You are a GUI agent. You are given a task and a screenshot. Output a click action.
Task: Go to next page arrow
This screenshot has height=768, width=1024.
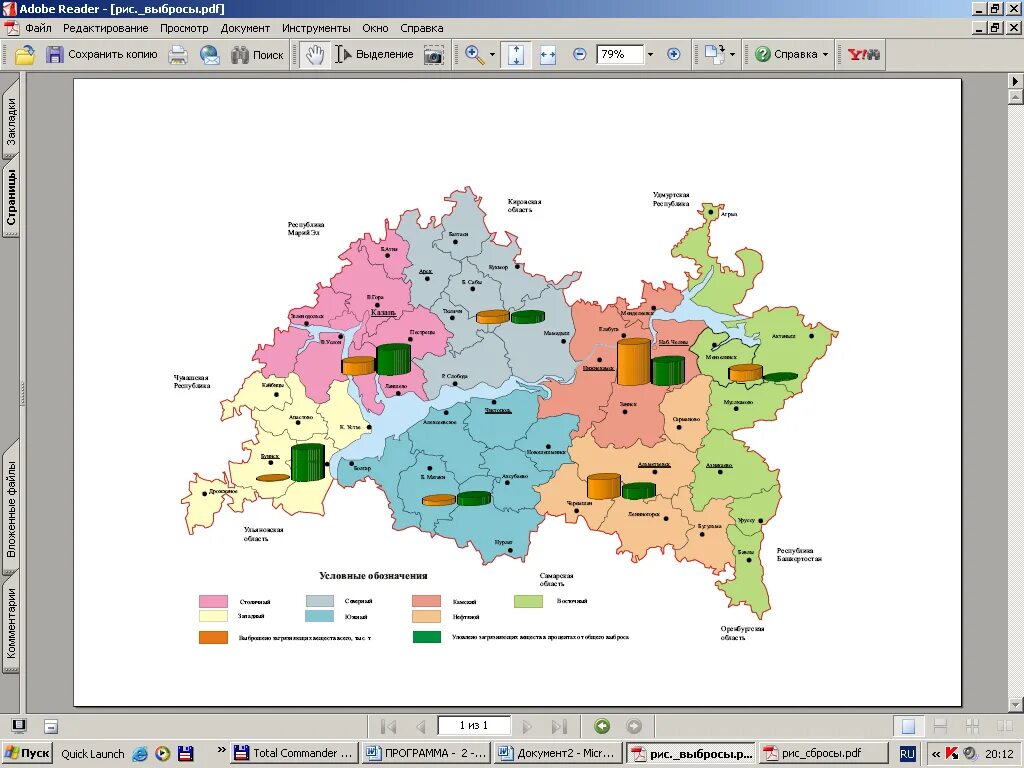pos(527,726)
